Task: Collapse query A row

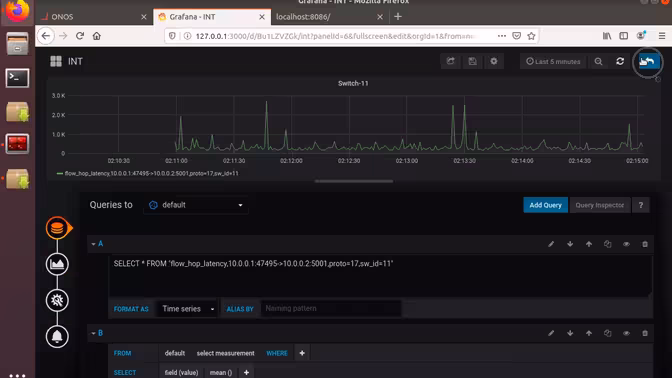Action: coord(93,244)
